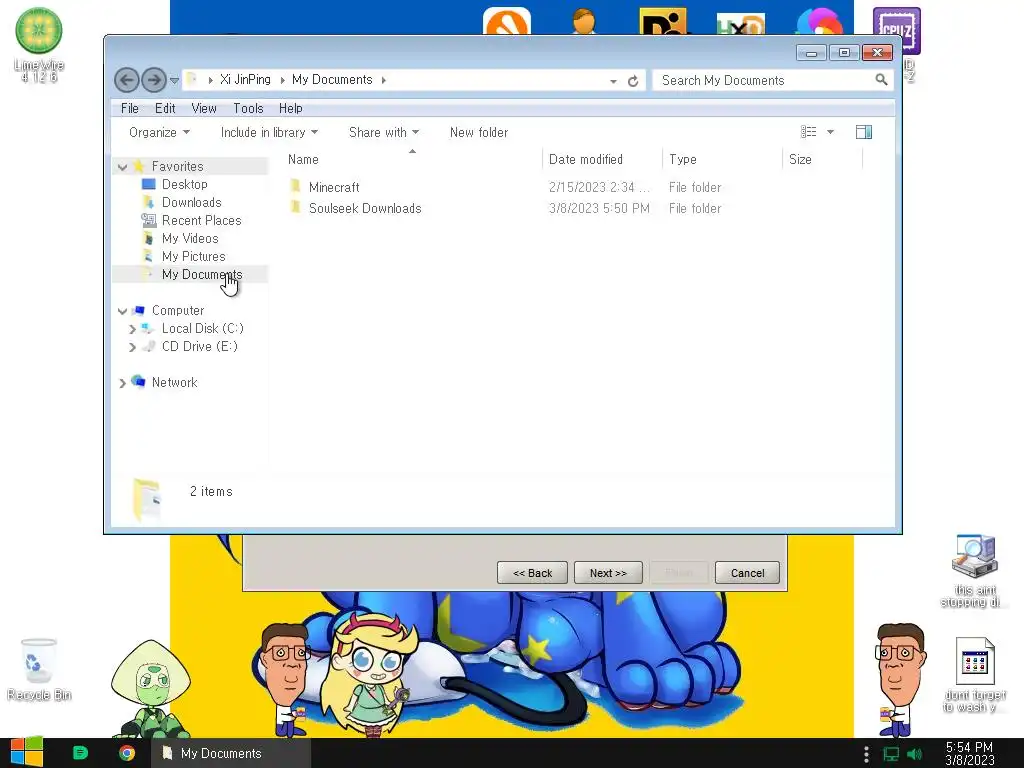The height and width of the screenshot is (768, 1024).
Task: Collapse the Computer tree node
Action: pyautogui.click(x=122, y=312)
